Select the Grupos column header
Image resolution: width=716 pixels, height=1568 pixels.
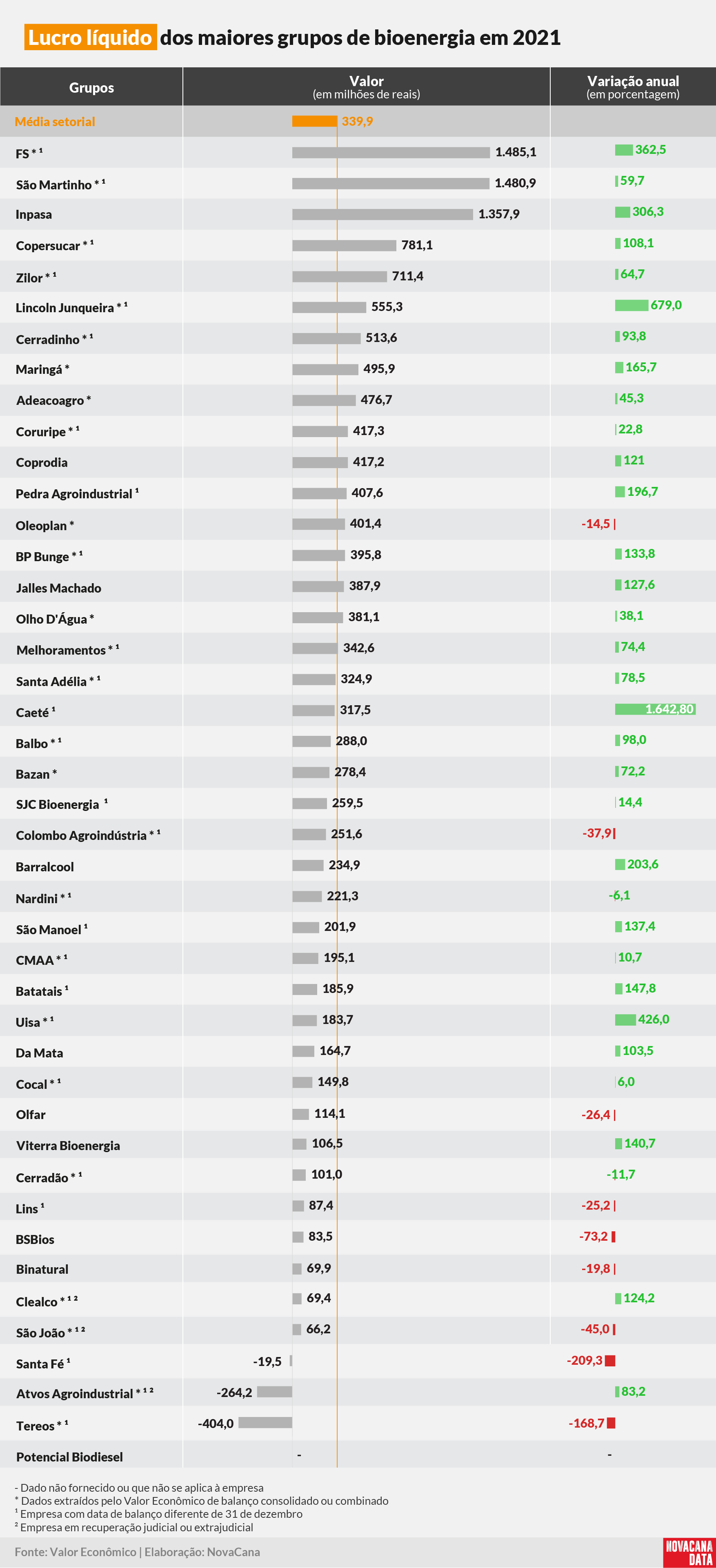tap(91, 87)
